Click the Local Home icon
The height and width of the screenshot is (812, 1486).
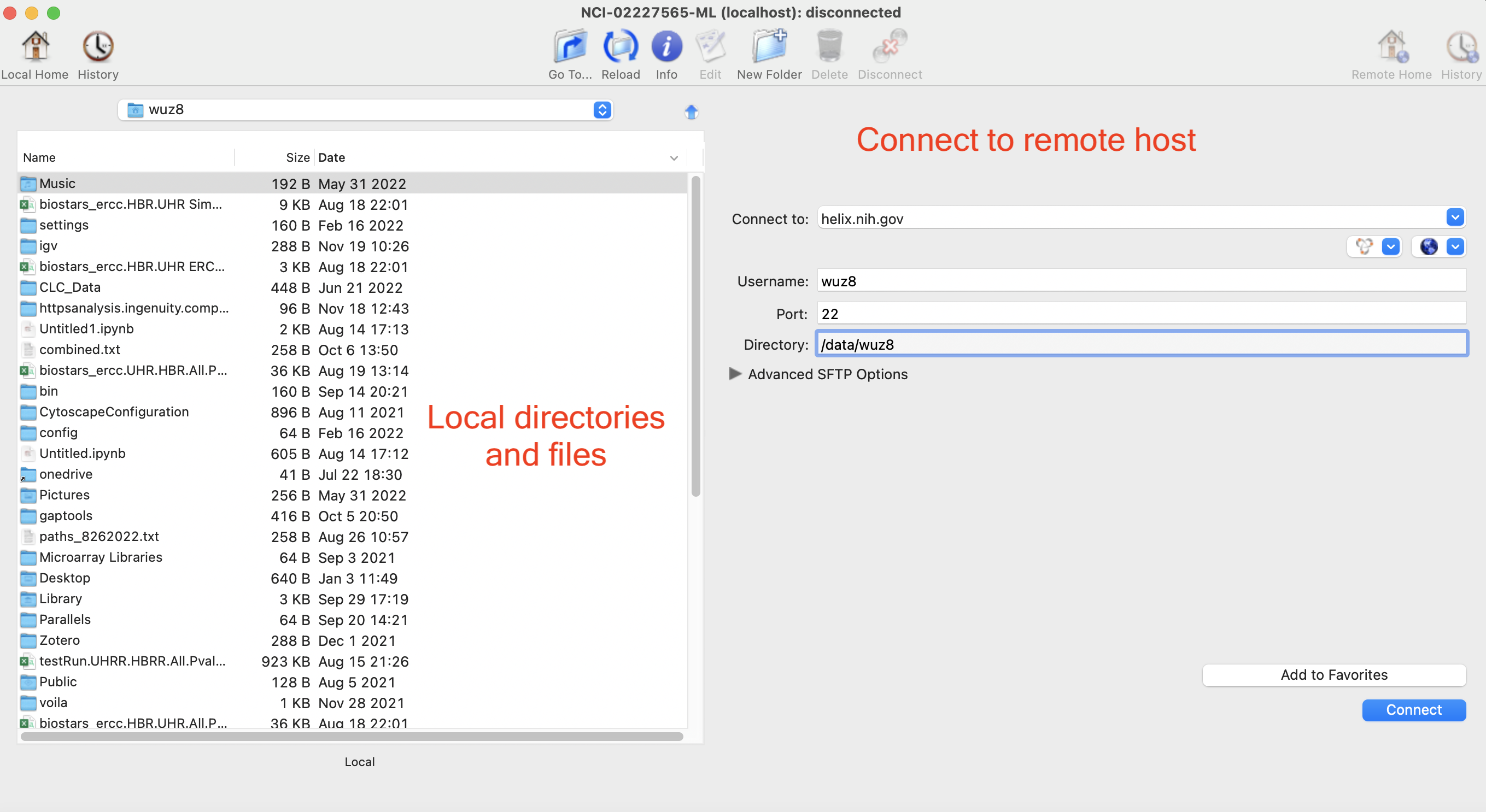35,46
